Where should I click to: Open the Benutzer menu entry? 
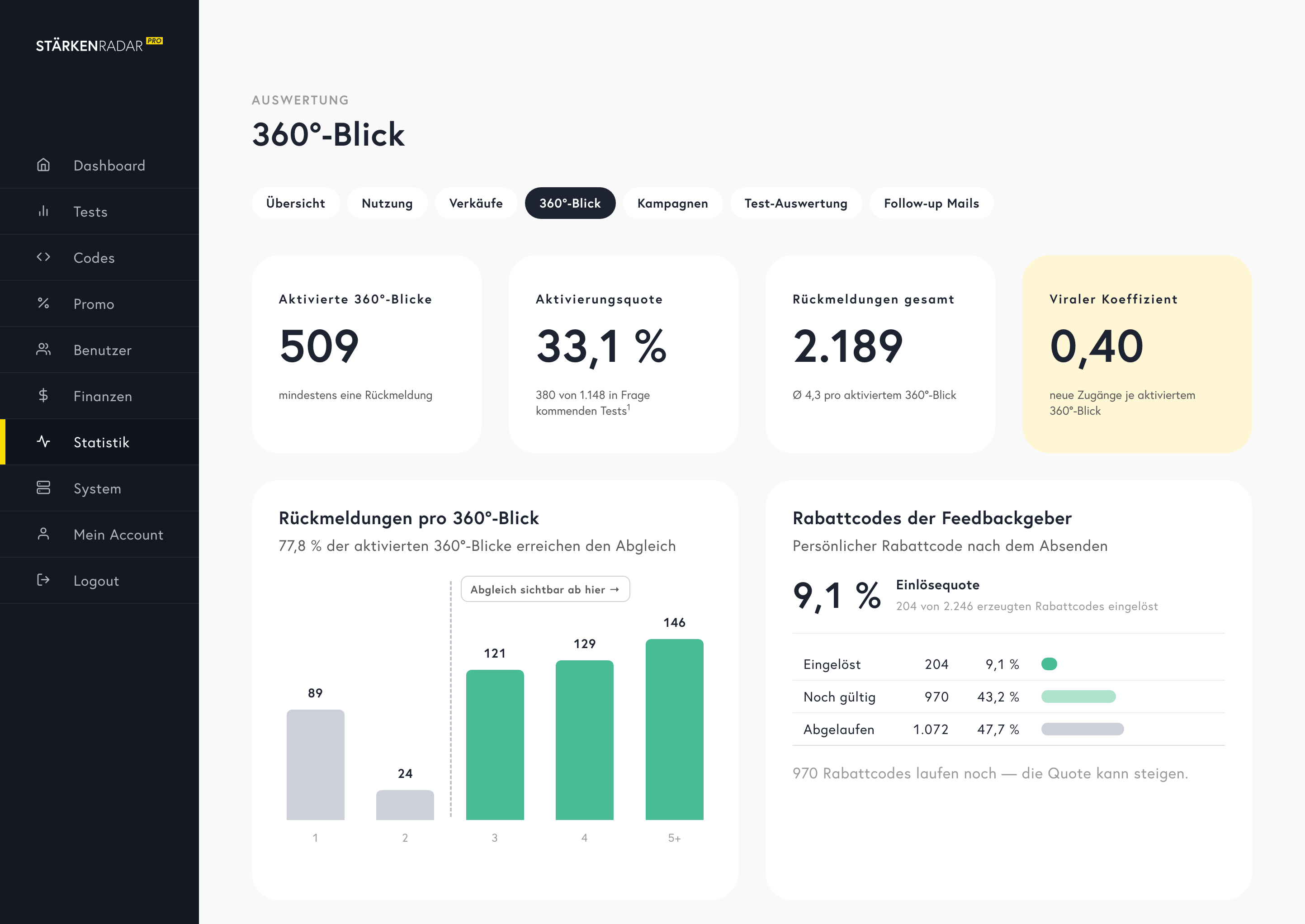(x=99, y=349)
